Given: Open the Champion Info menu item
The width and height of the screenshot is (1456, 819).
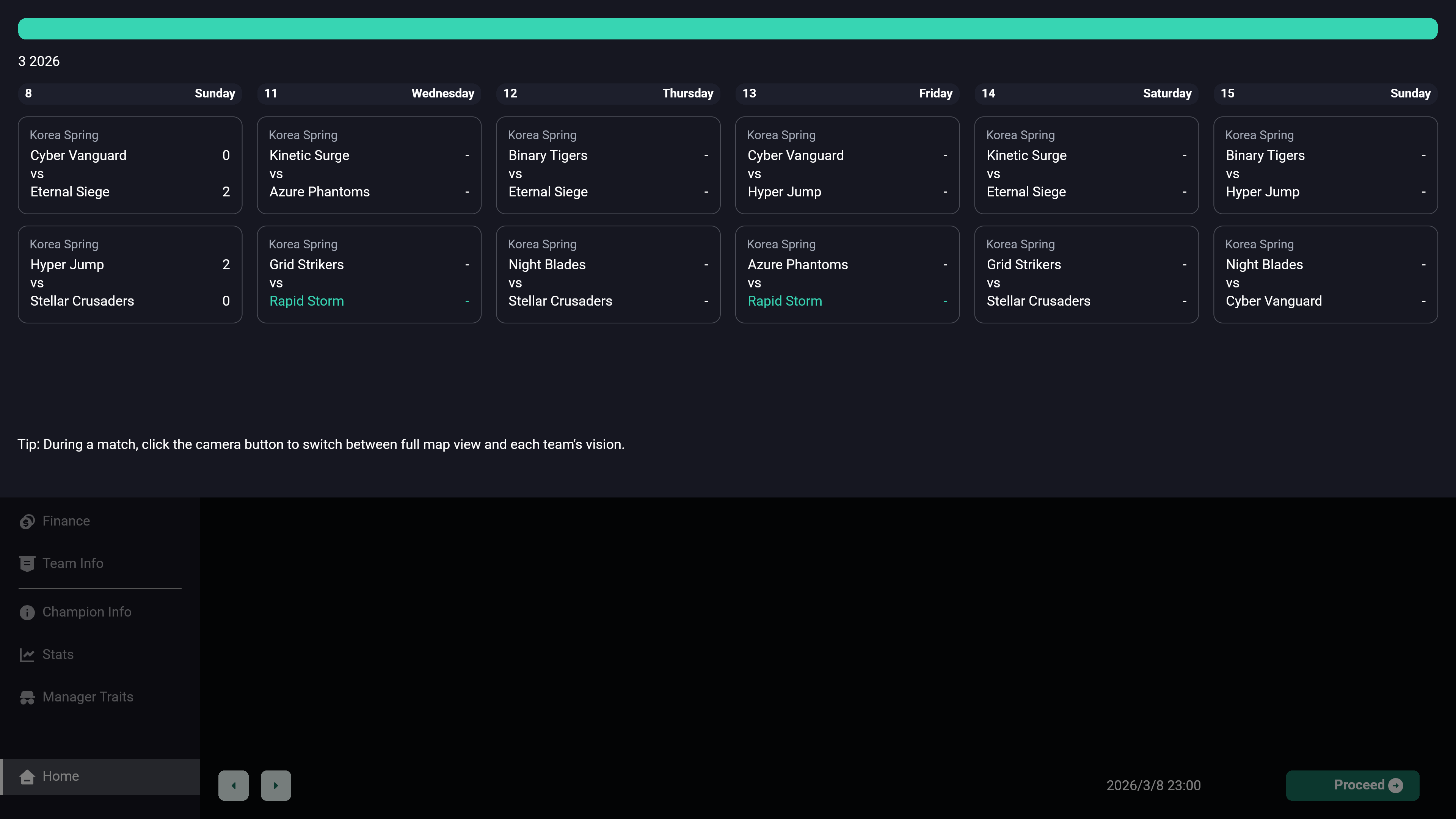Looking at the screenshot, I should click(x=86, y=612).
